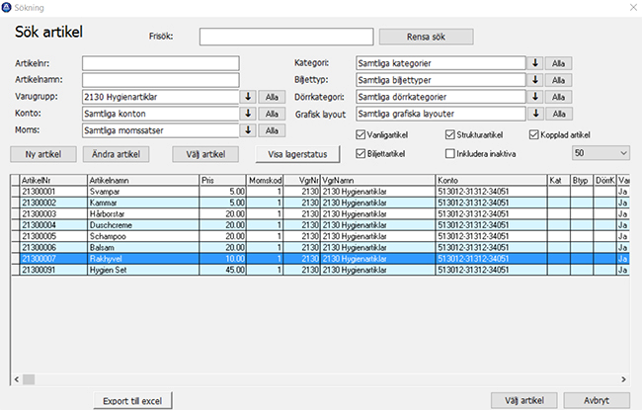The height and width of the screenshot is (410, 642).
Task: Open the Kategori arrow dropdown
Action: click(535, 63)
